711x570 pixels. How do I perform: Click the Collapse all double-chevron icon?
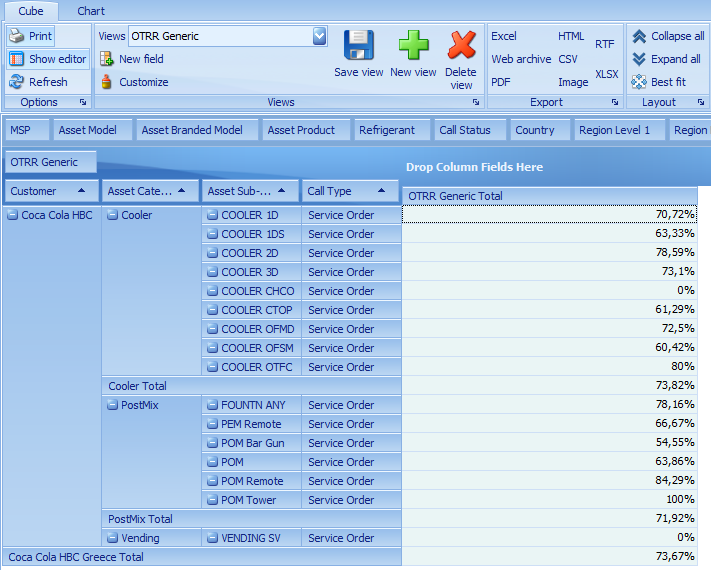click(639, 36)
